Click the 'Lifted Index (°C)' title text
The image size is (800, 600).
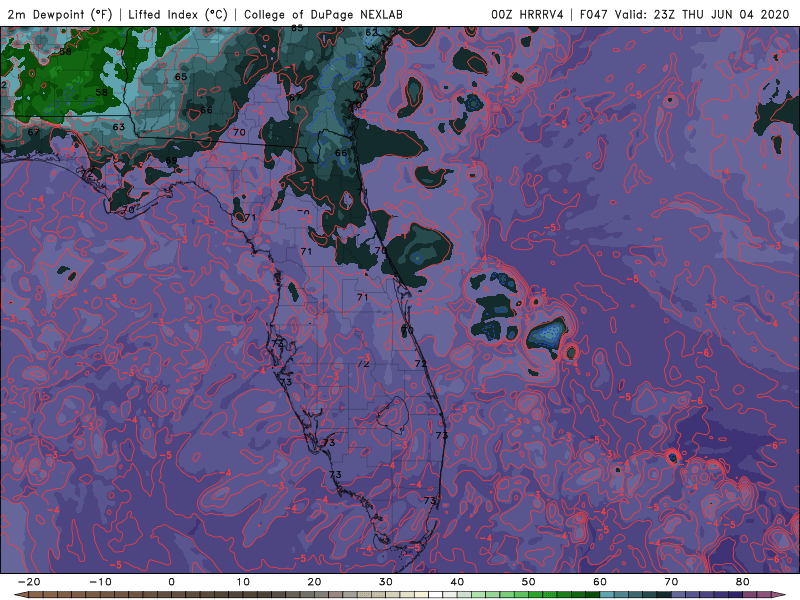point(178,14)
